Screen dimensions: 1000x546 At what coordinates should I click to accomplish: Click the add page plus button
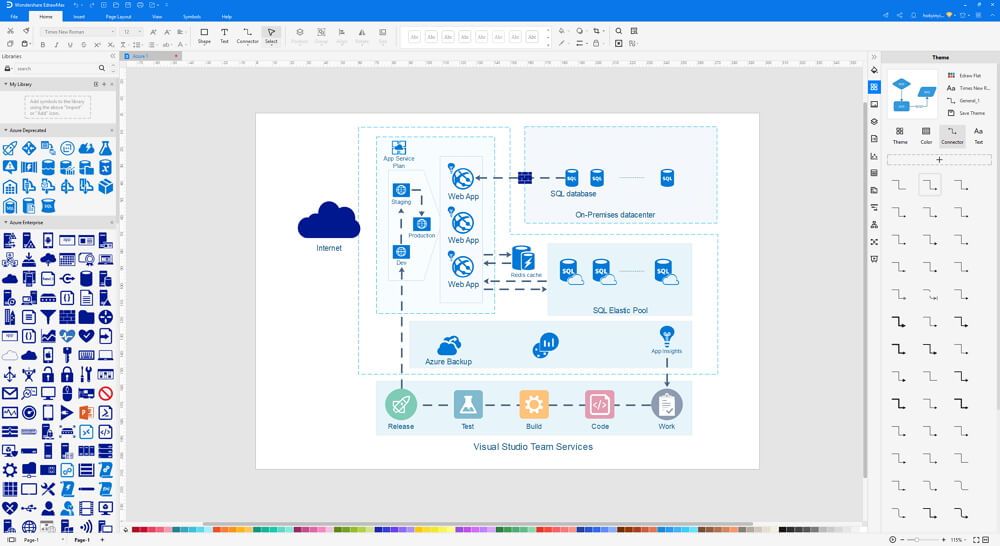pyautogui.click(x=102, y=540)
